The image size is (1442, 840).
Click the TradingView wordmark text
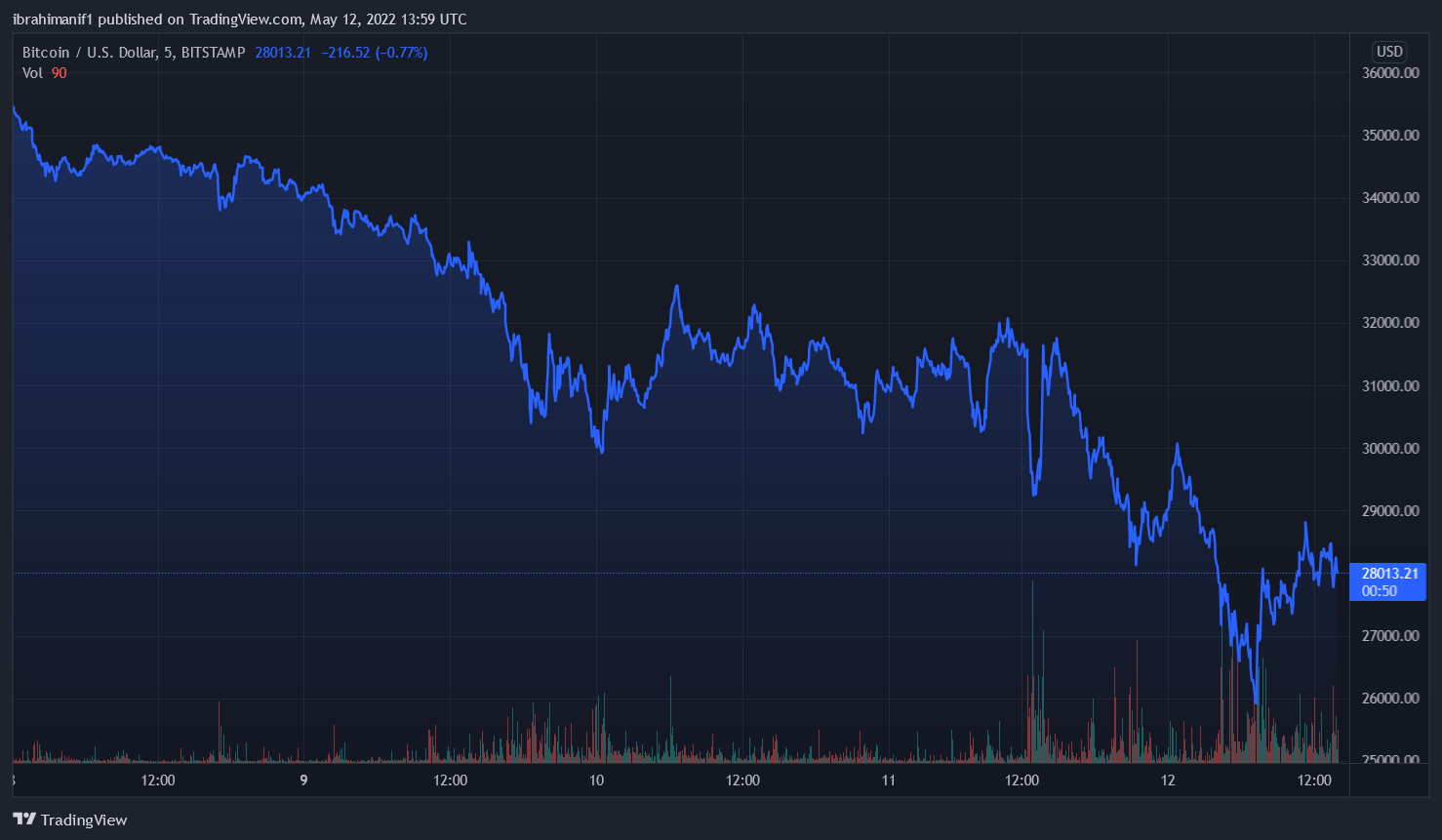84,820
